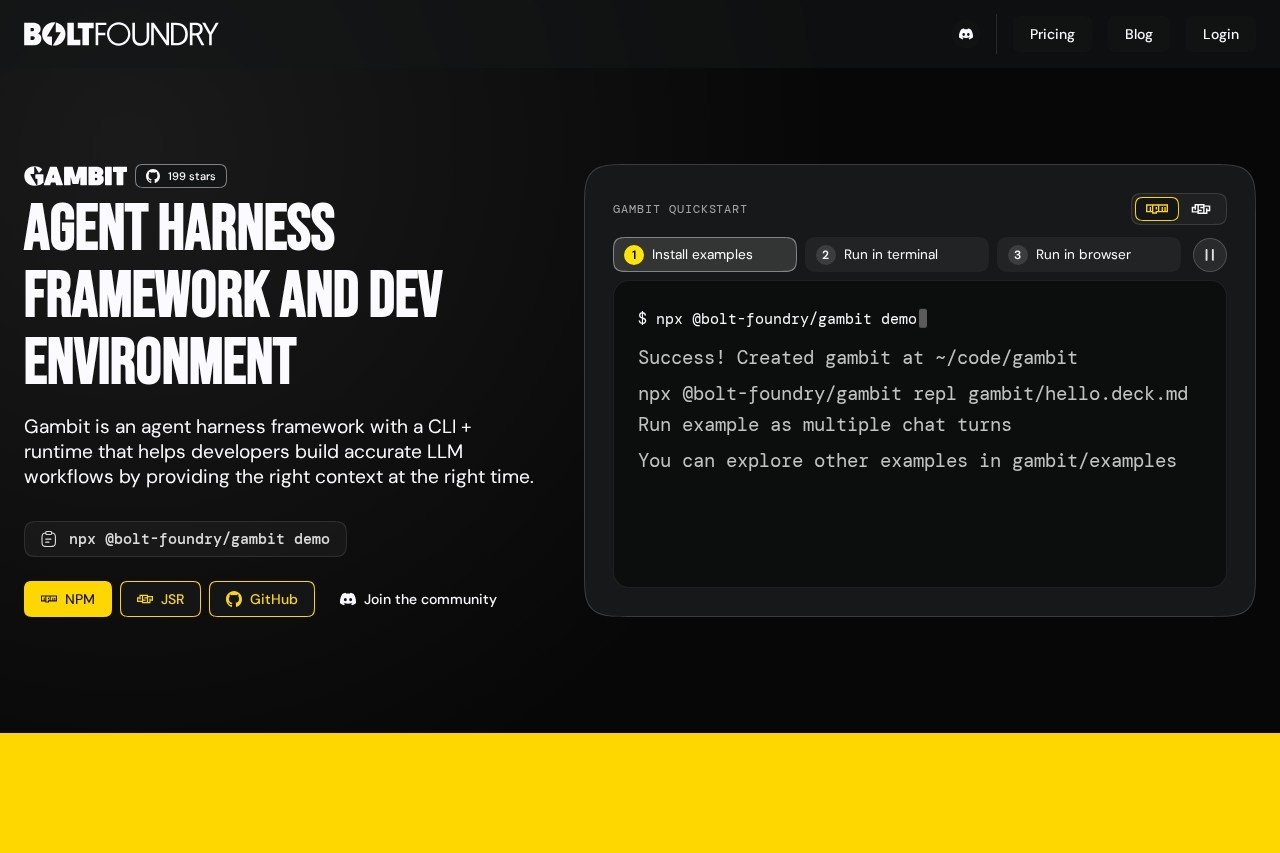The height and width of the screenshot is (853, 1280).
Task: Click the Bolt Foundry logo
Action: click(121, 34)
